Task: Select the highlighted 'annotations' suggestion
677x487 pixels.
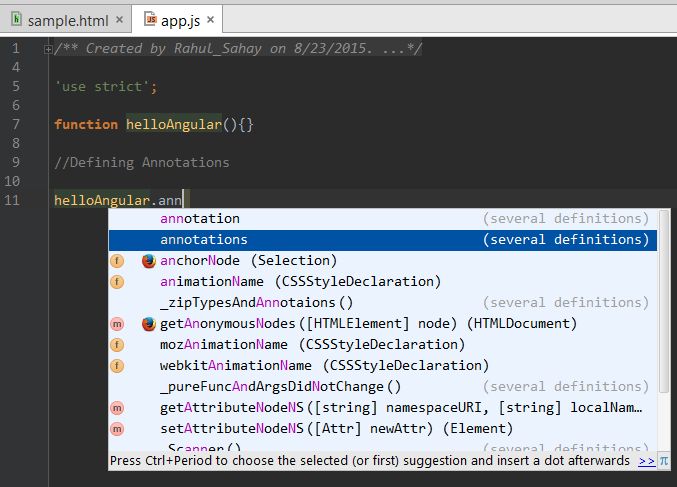Action: [x=383, y=240]
